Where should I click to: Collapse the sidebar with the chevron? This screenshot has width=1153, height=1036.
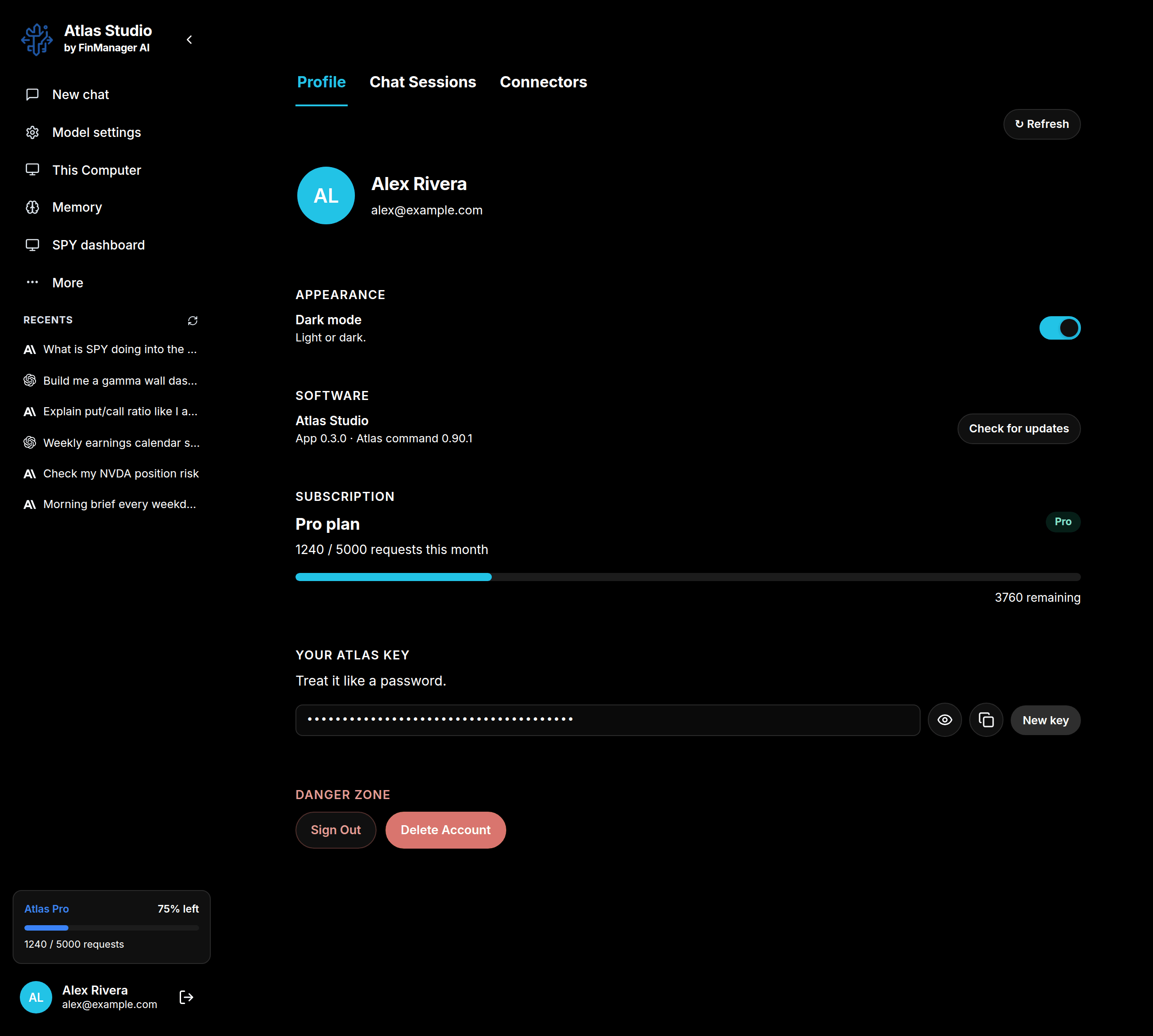point(190,39)
